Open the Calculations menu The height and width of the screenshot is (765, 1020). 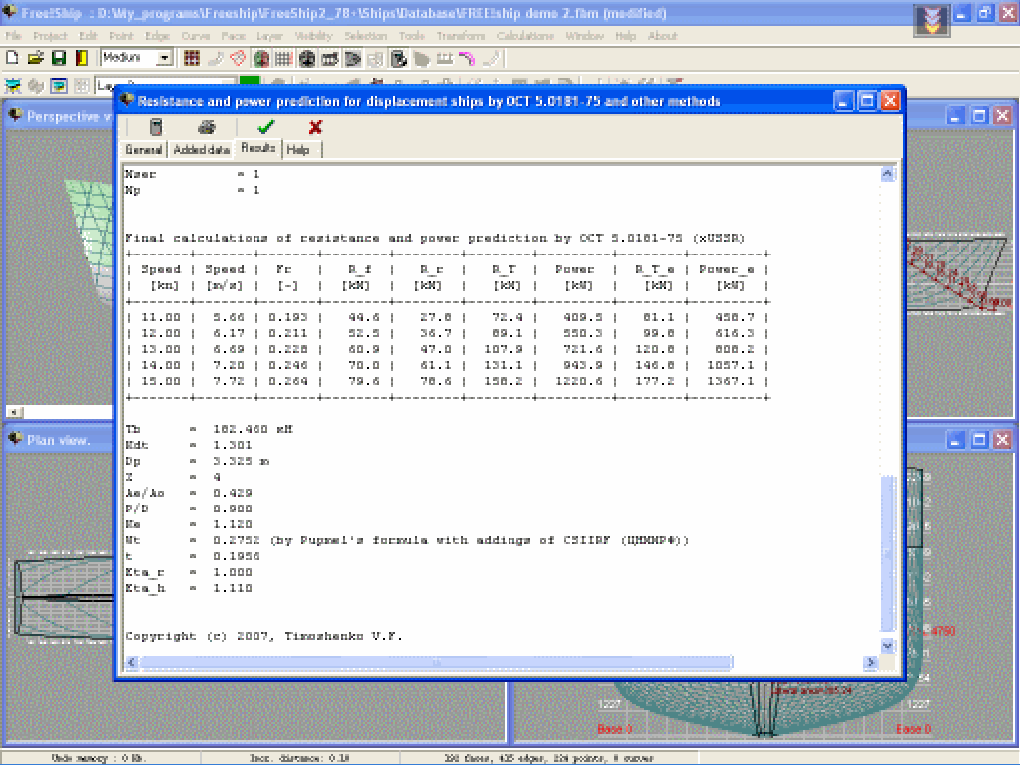click(525, 36)
